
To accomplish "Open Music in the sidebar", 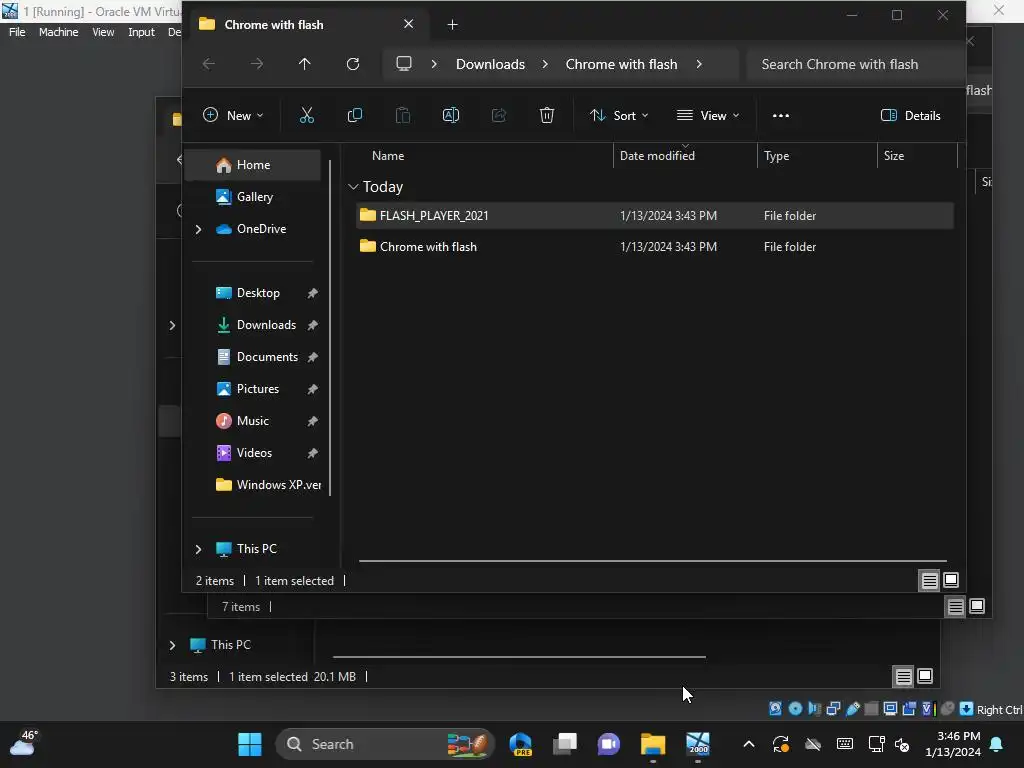I will click(253, 421).
